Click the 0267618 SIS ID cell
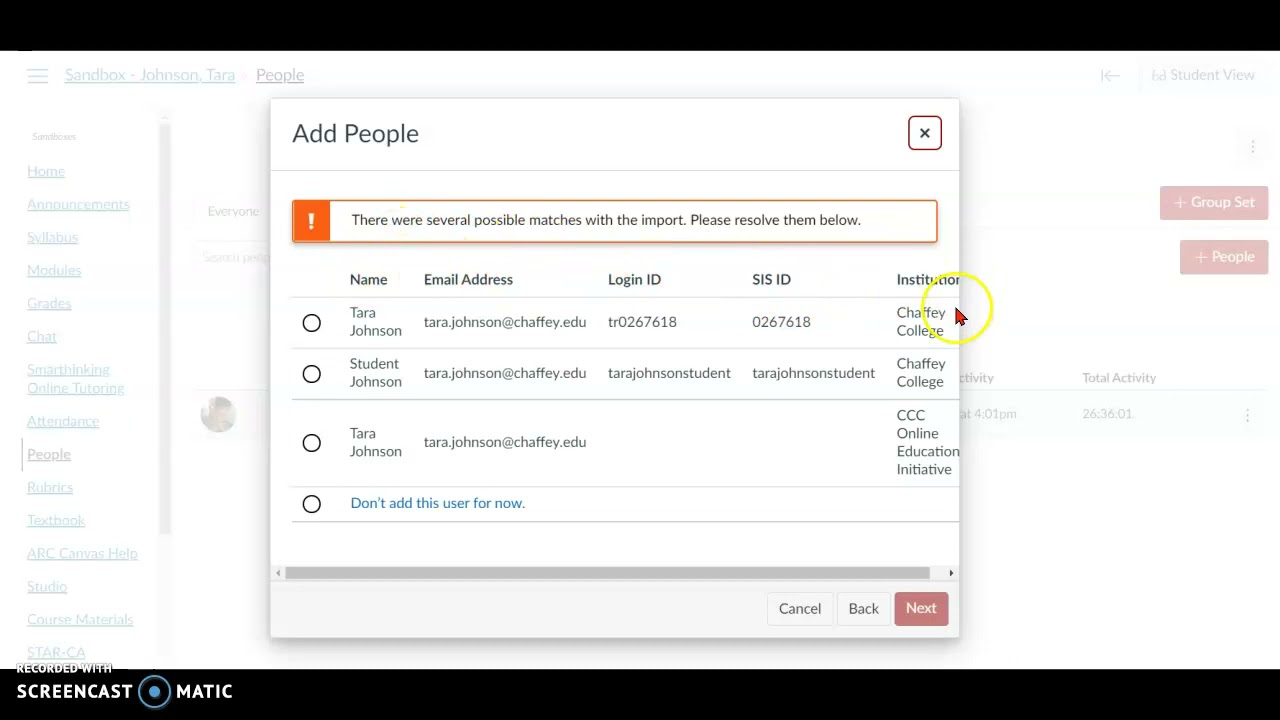 click(x=781, y=322)
